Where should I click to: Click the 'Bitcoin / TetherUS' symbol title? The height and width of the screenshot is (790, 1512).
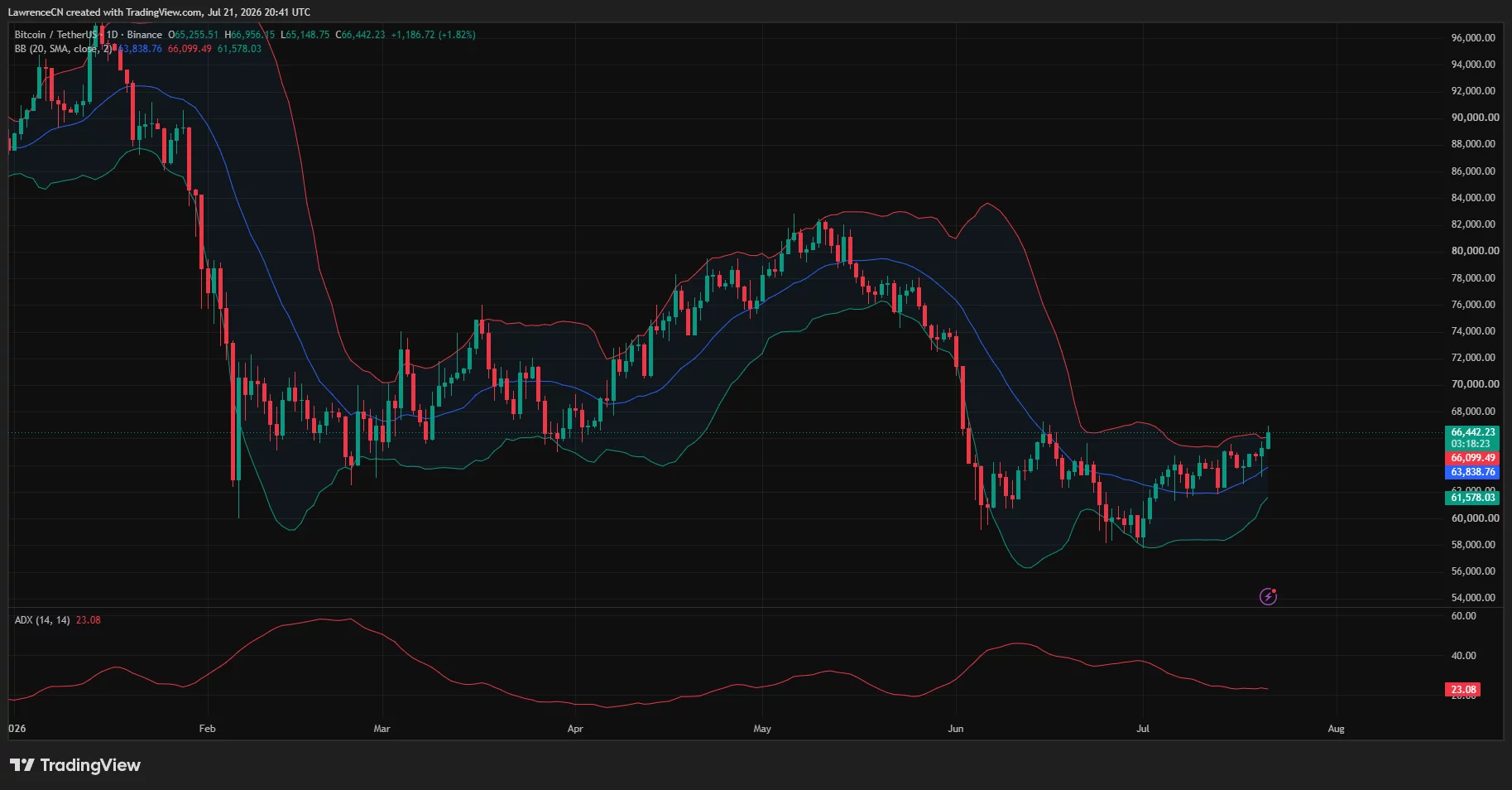55,35
